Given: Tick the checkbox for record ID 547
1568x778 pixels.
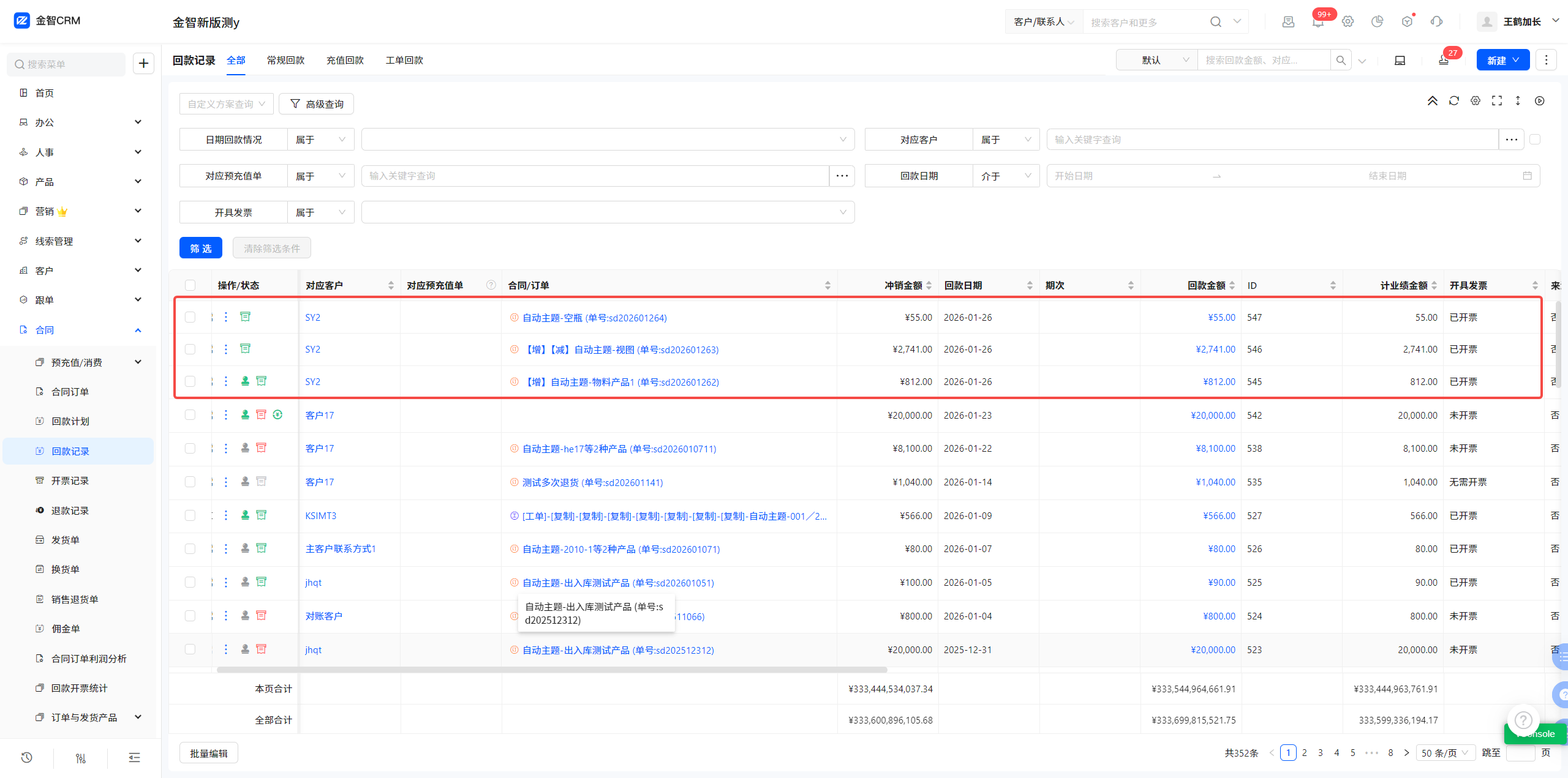Looking at the screenshot, I should (x=190, y=318).
